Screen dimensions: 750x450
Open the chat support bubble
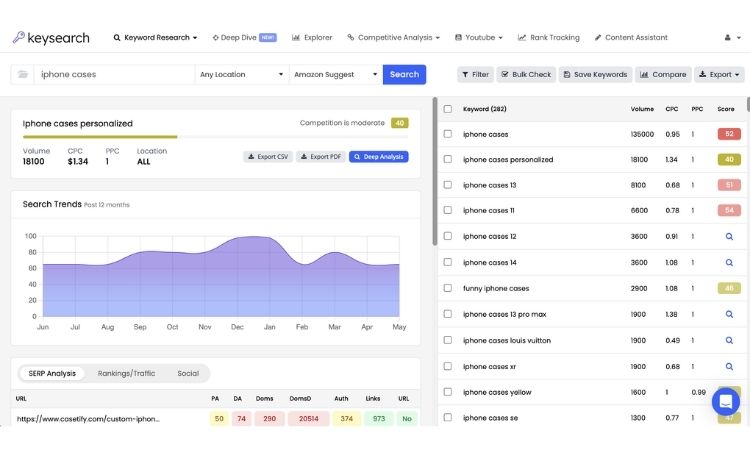click(x=726, y=402)
